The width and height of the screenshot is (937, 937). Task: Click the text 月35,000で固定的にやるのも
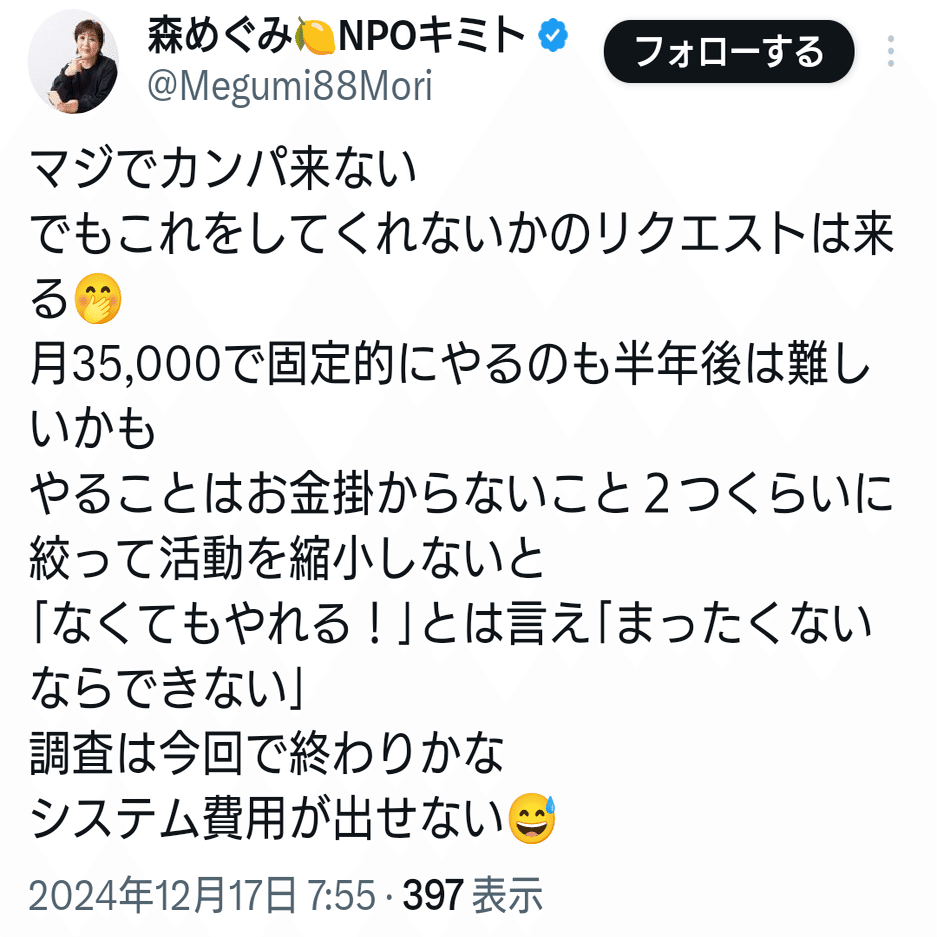(320, 364)
